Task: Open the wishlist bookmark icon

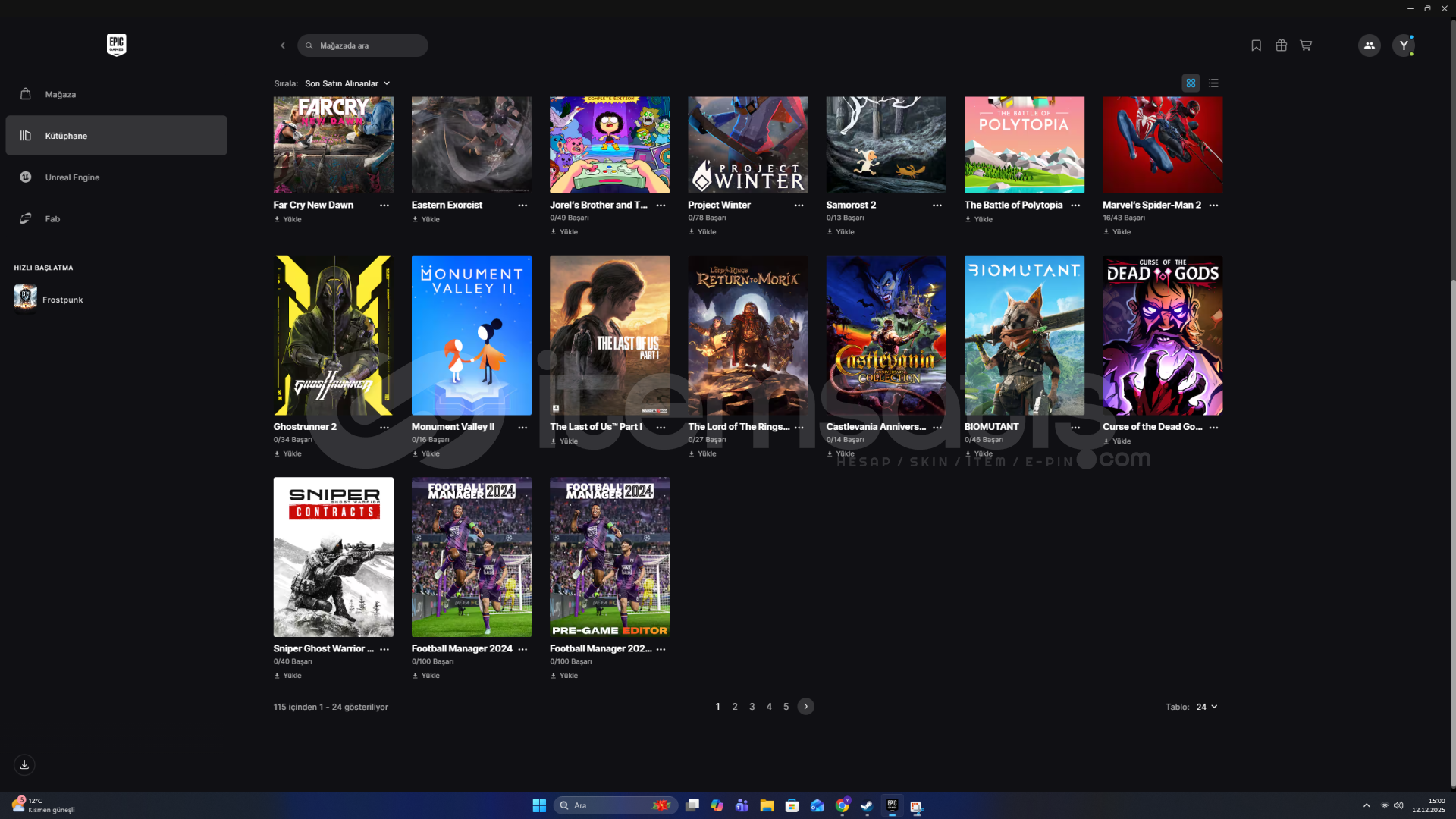Action: (x=1256, y=45)
